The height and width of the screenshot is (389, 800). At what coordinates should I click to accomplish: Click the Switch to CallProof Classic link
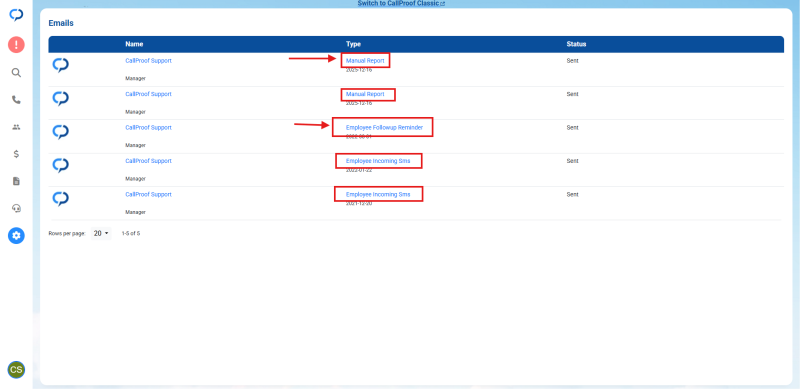click(x=401, y=4)
